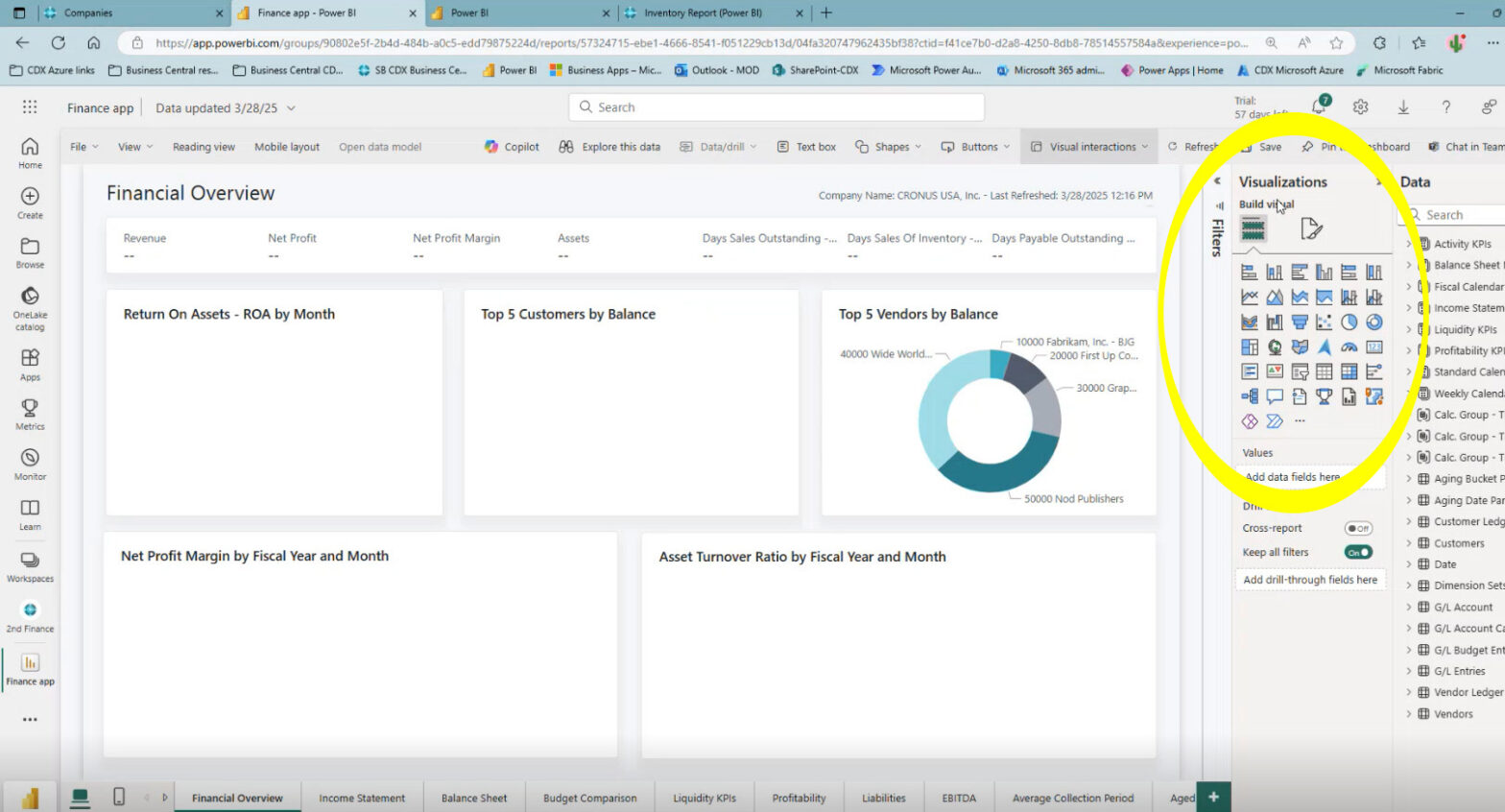Open the Visual interactions dropdown
Screen dimensions: 1505x812
tap(1088, 147)
